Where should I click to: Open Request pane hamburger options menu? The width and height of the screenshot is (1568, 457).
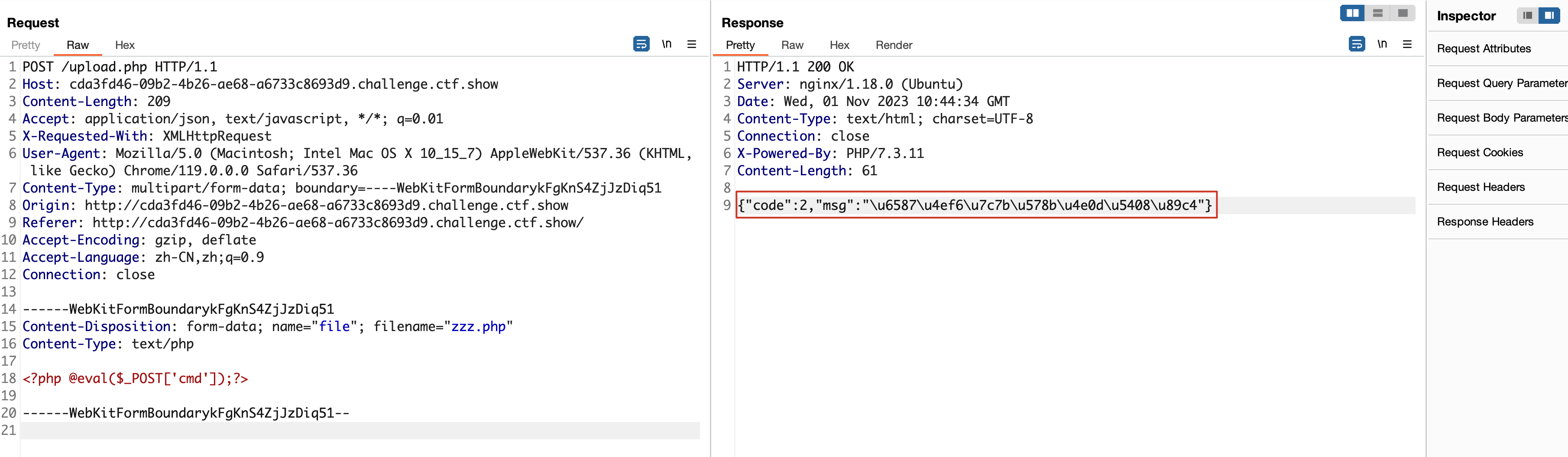(691, 44)
